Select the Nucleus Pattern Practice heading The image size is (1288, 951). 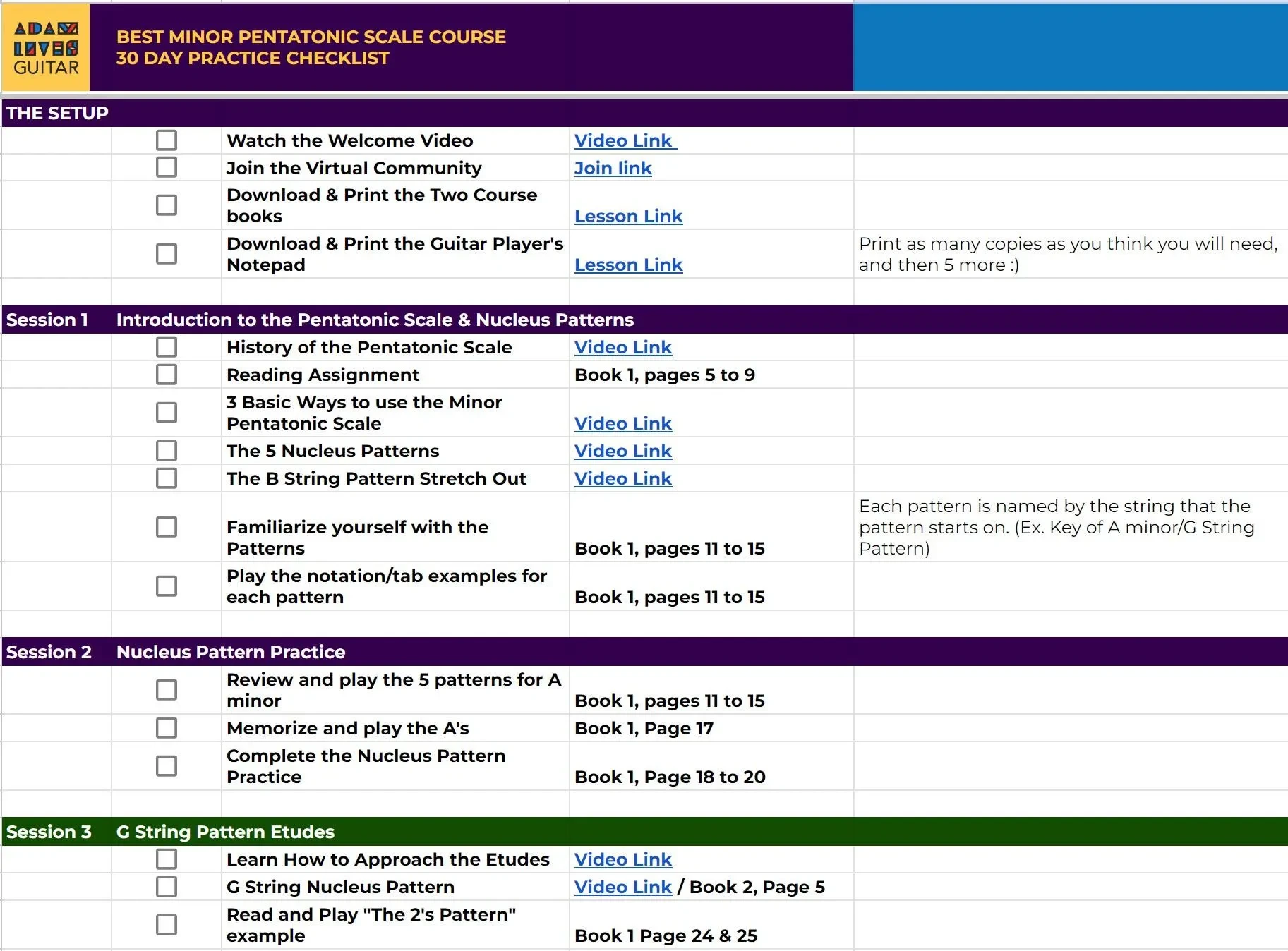coord(231,652)
